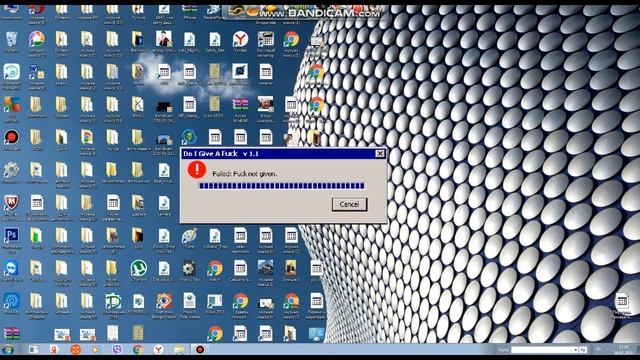Select the TeamViewer desktop shortcut
Viewport: 640px width, 360px height.
11,269
